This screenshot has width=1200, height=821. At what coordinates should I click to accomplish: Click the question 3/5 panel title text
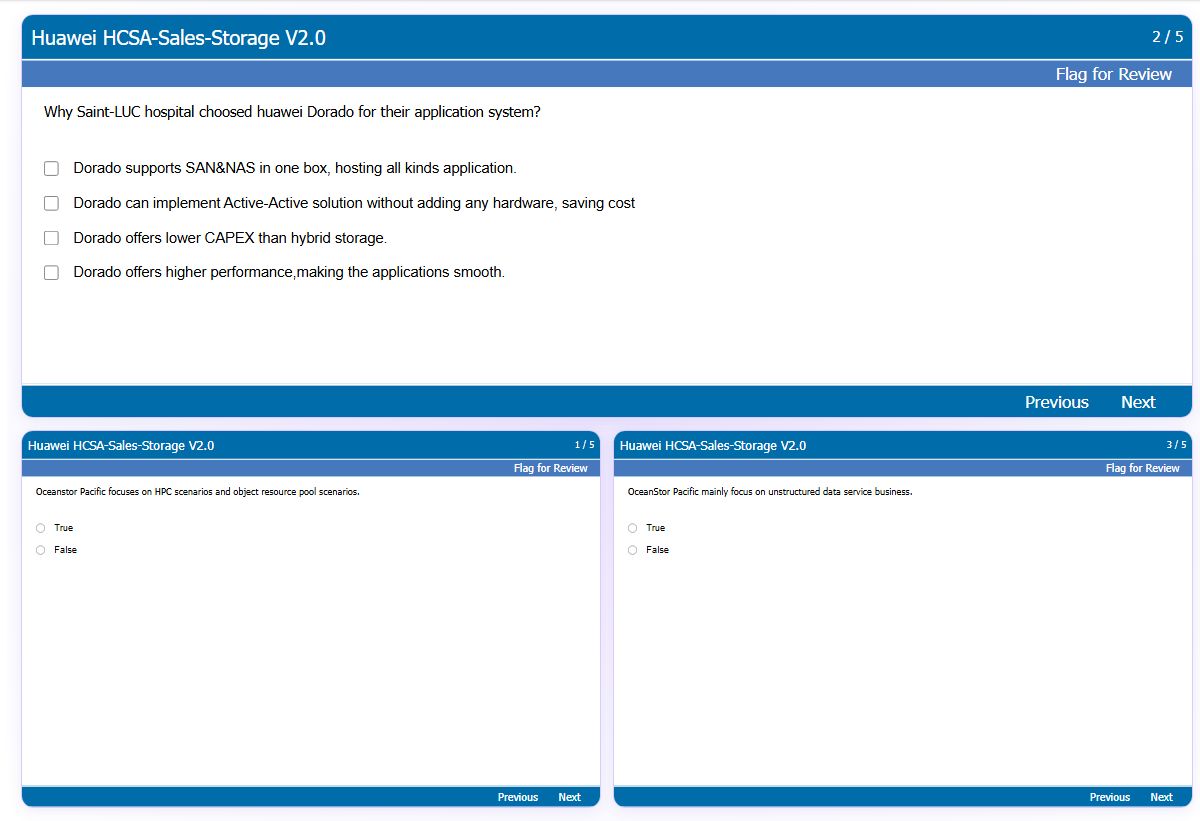tap(713, 446)
